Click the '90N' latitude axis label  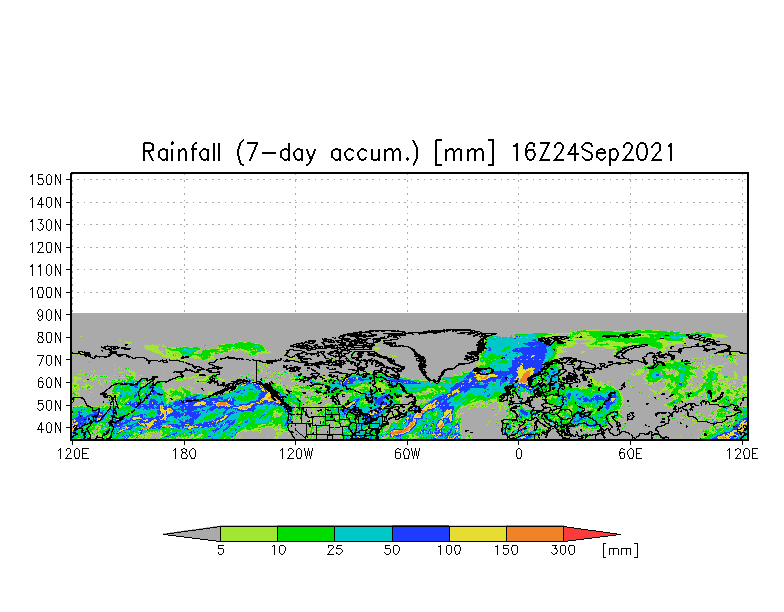click(50, 315)
